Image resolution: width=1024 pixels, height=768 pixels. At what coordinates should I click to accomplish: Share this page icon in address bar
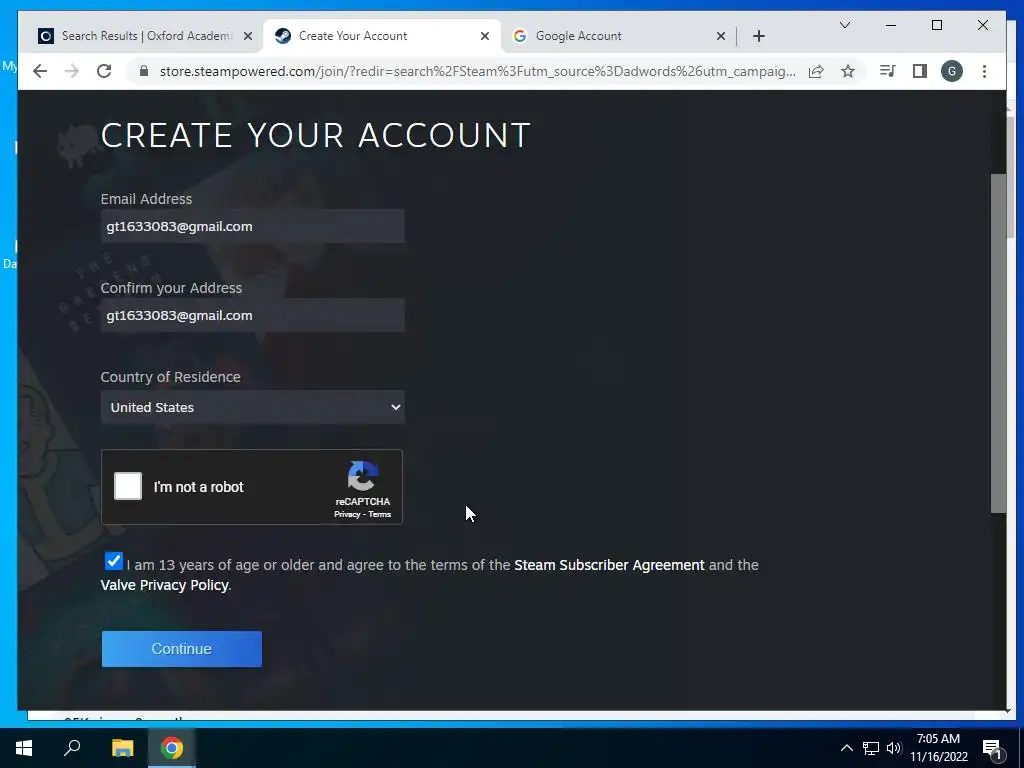(816, 71)
